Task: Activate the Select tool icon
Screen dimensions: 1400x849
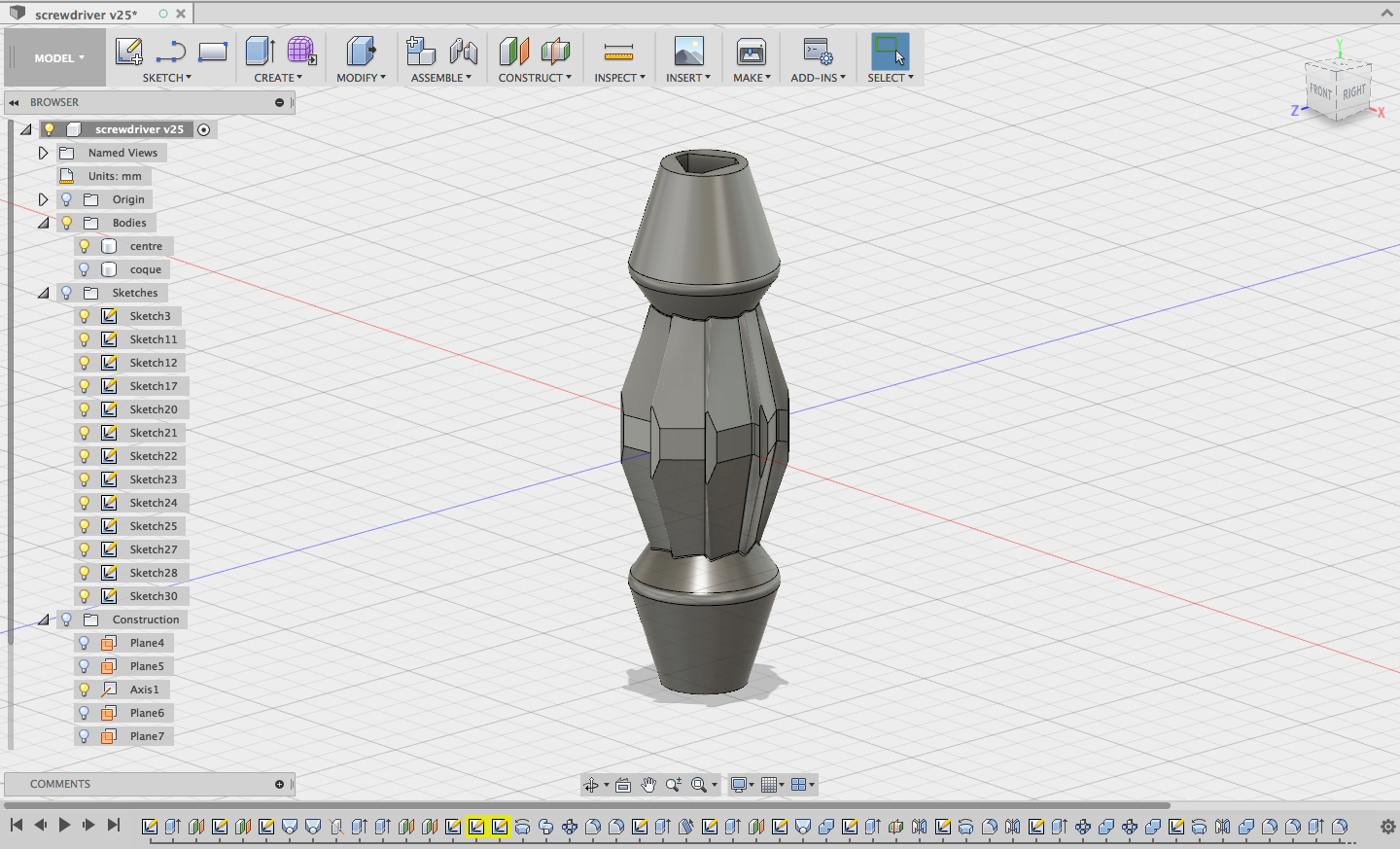Action: (x=890, y=51)
